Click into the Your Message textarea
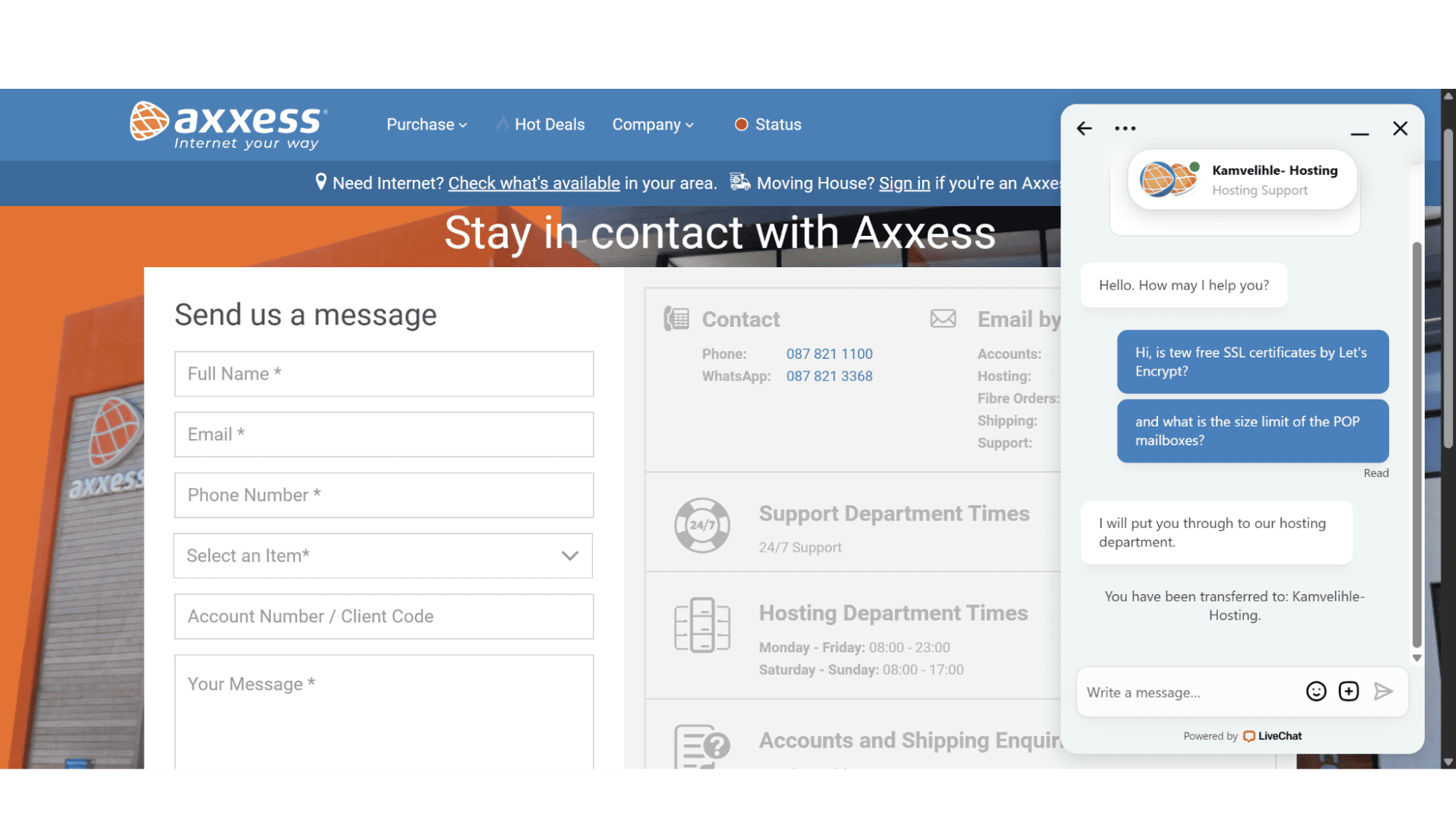Image resolution: width=1456 pixels, height=819 pixels. point(384,712)
